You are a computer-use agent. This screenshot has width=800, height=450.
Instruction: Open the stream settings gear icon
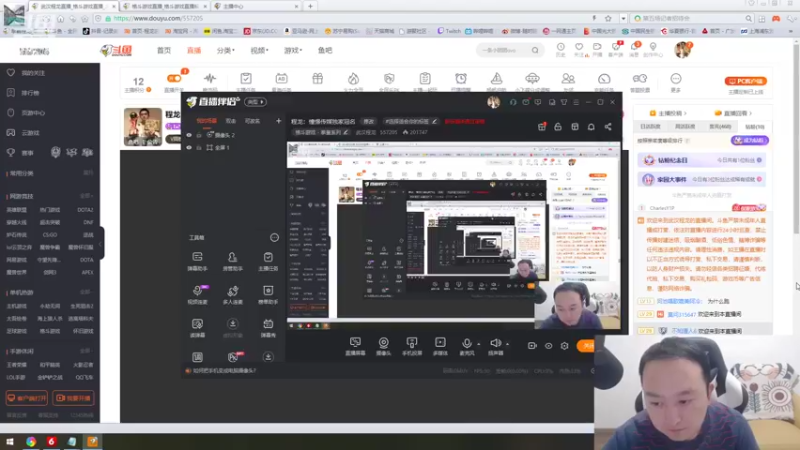[x=564, y=345]
